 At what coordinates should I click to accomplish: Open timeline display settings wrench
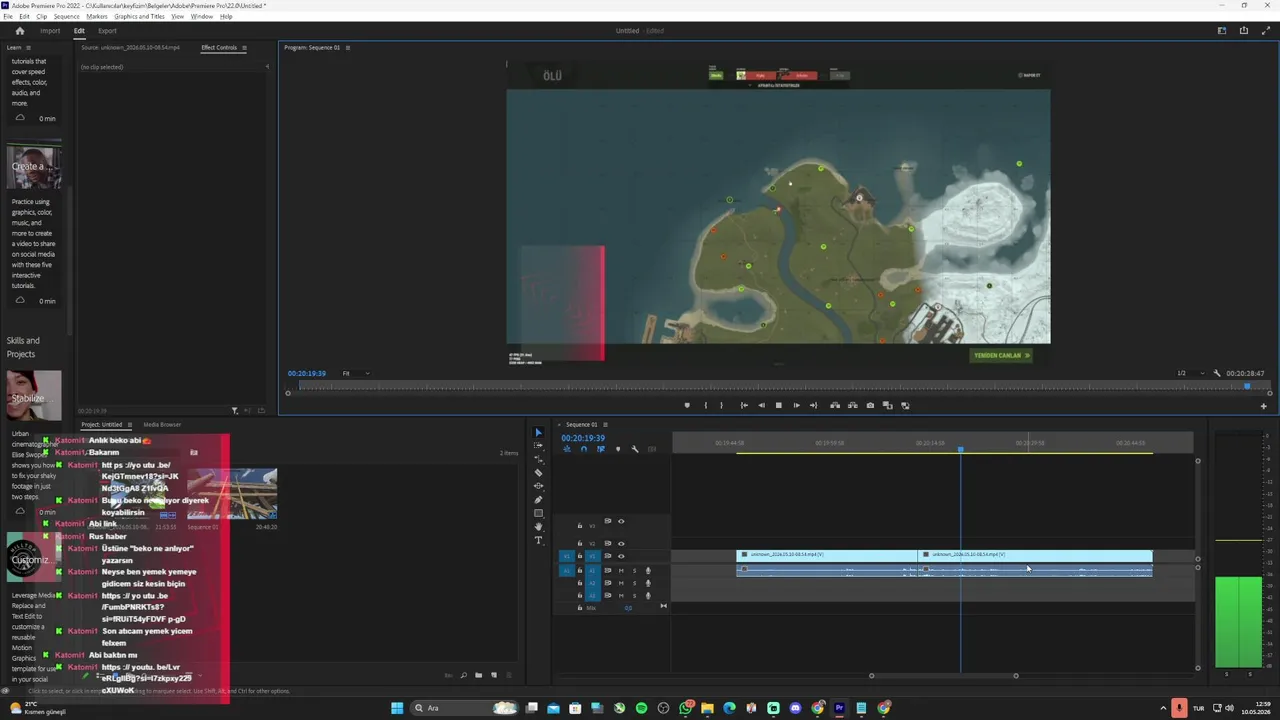(x=634, y=449)
